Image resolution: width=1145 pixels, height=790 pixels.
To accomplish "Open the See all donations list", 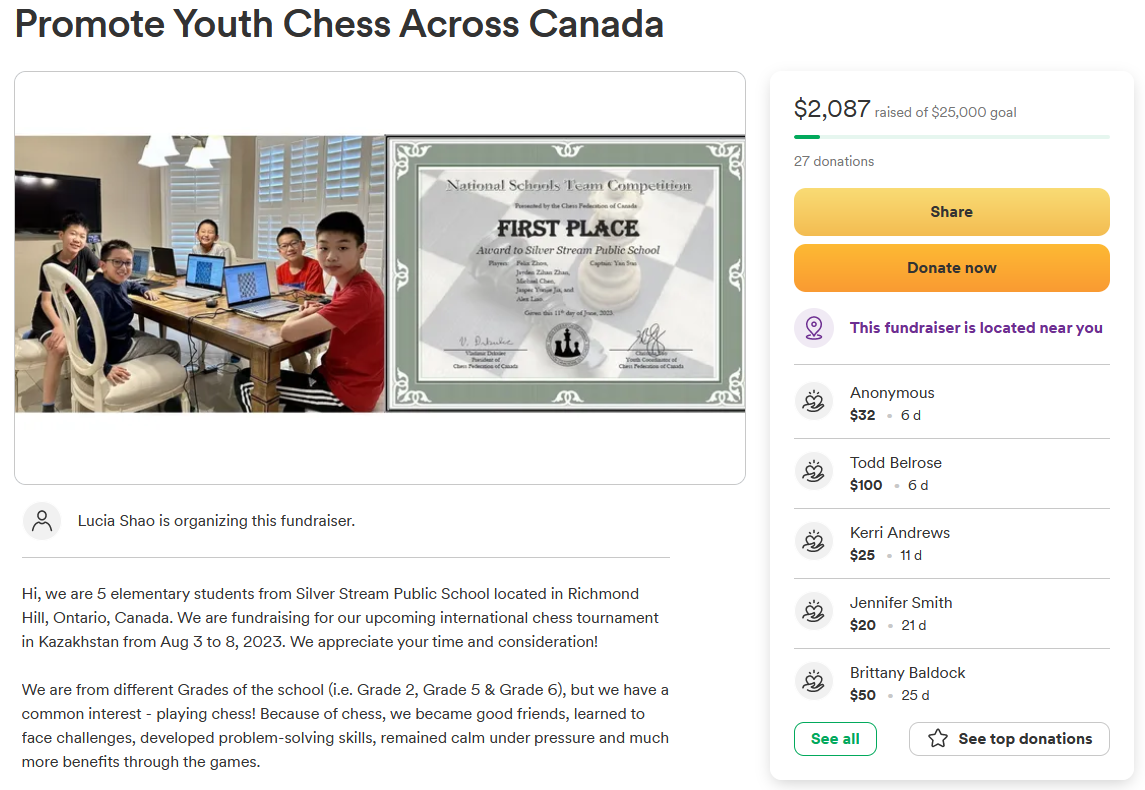I will coord(835,739).
